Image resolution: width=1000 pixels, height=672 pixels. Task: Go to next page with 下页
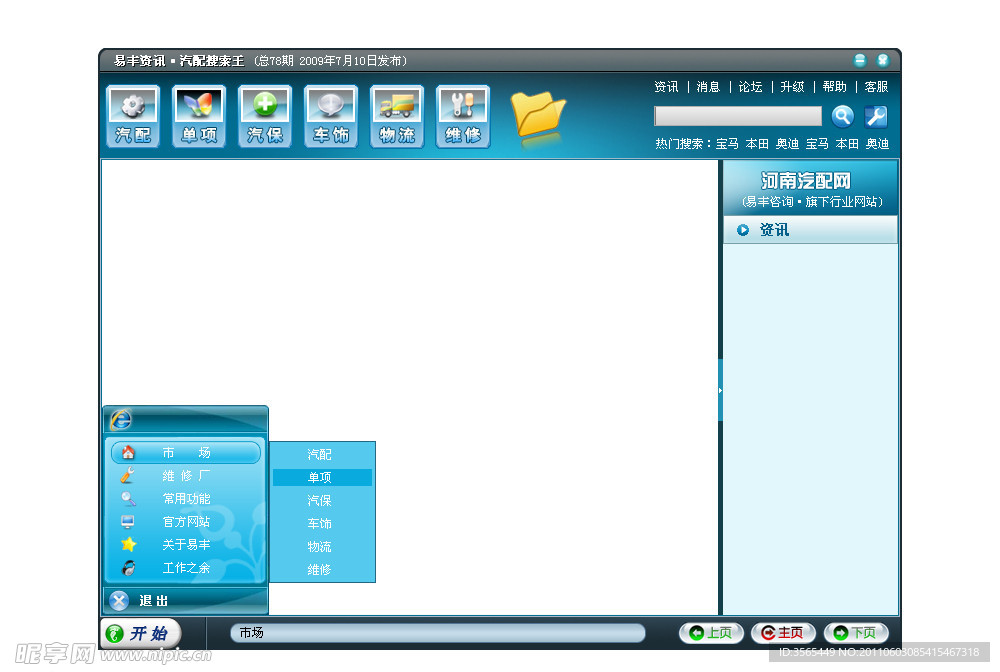click(856, 632)
